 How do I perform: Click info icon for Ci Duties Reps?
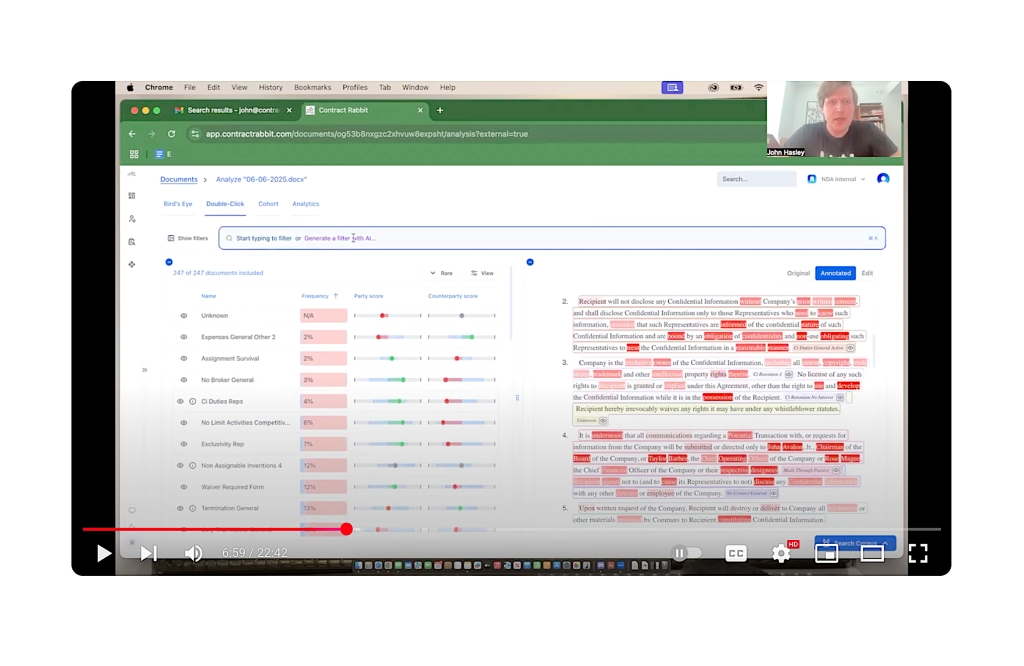pos(193,401)
